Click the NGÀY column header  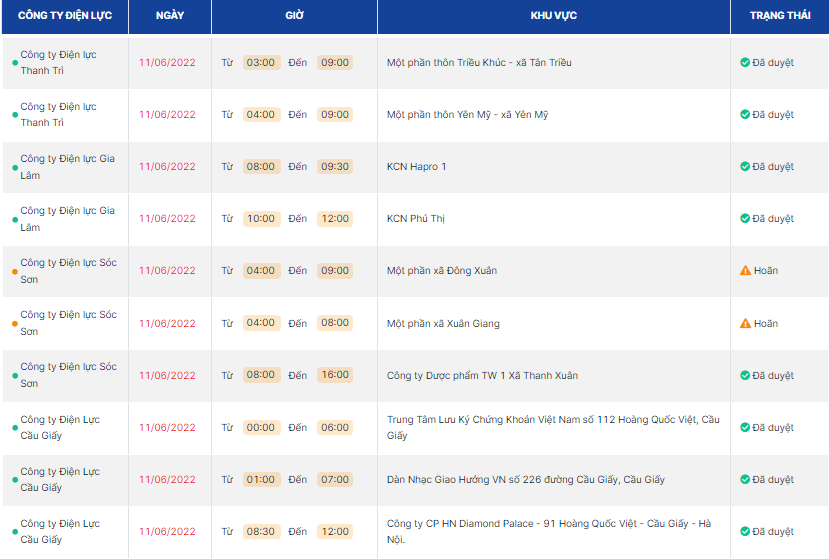pos(170,16)
